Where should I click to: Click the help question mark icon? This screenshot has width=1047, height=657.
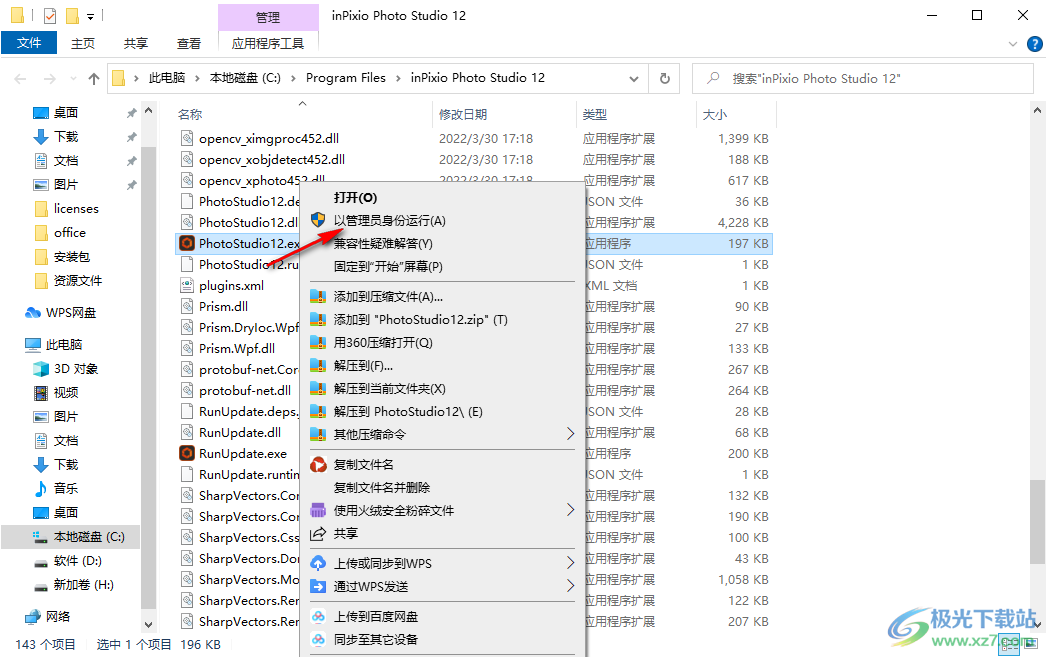tap(1034, 44)
